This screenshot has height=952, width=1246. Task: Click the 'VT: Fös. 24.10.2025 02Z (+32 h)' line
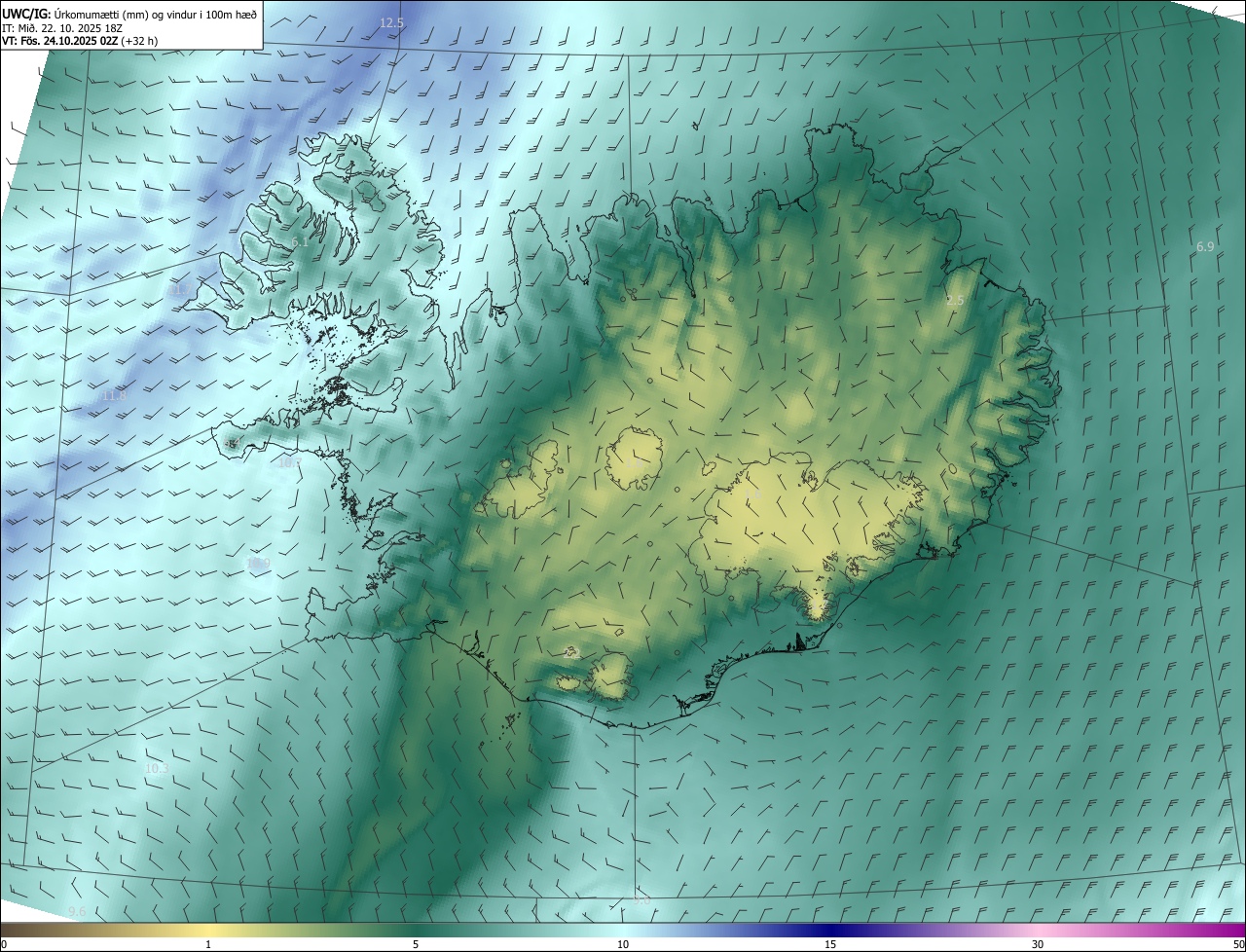(x=79, y=41)
